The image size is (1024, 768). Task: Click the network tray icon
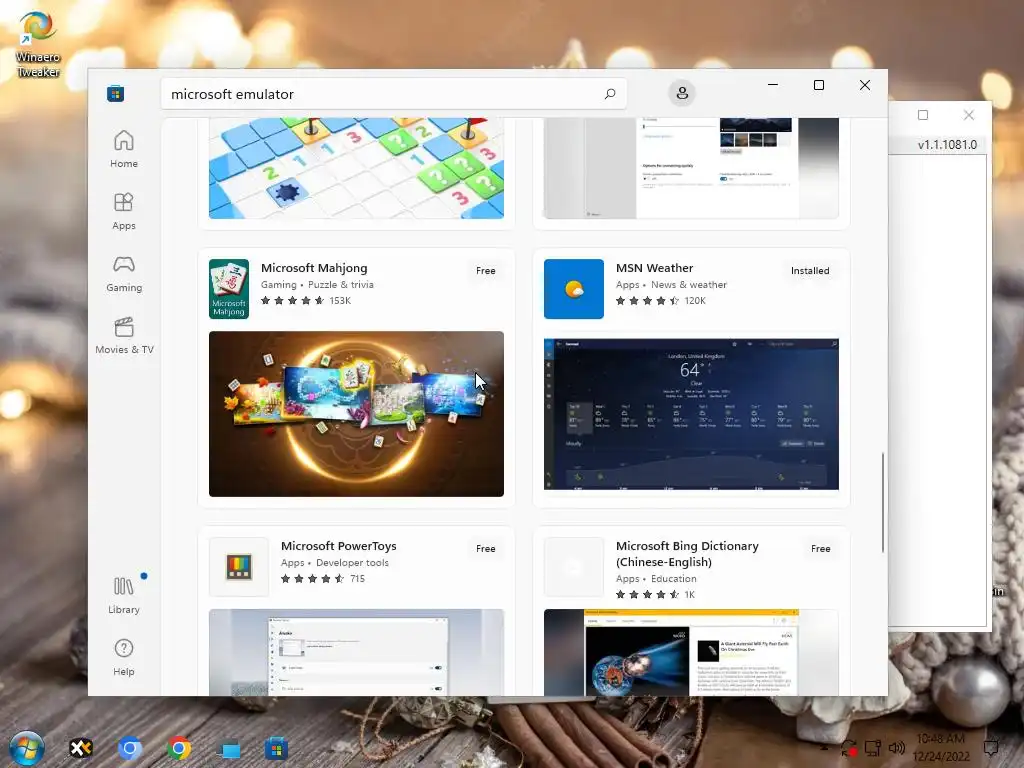[872, 748]
